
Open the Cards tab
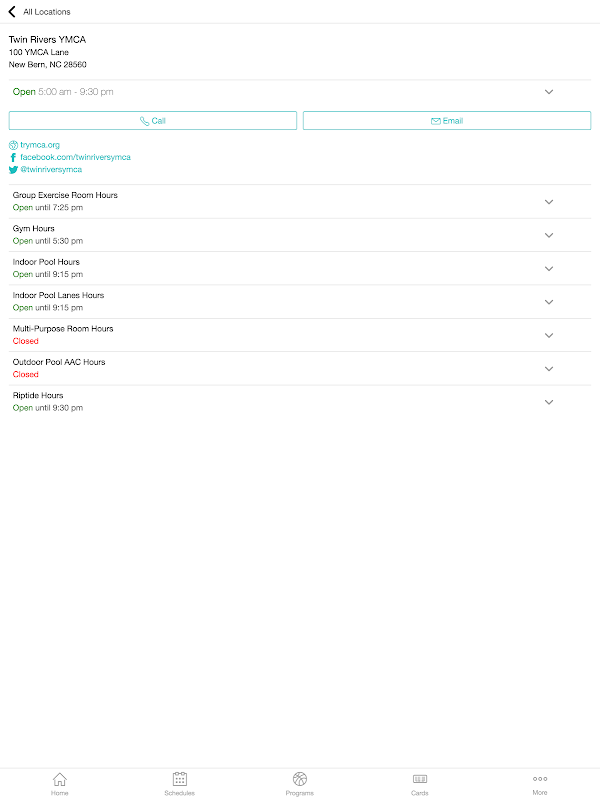pos(420,784)
